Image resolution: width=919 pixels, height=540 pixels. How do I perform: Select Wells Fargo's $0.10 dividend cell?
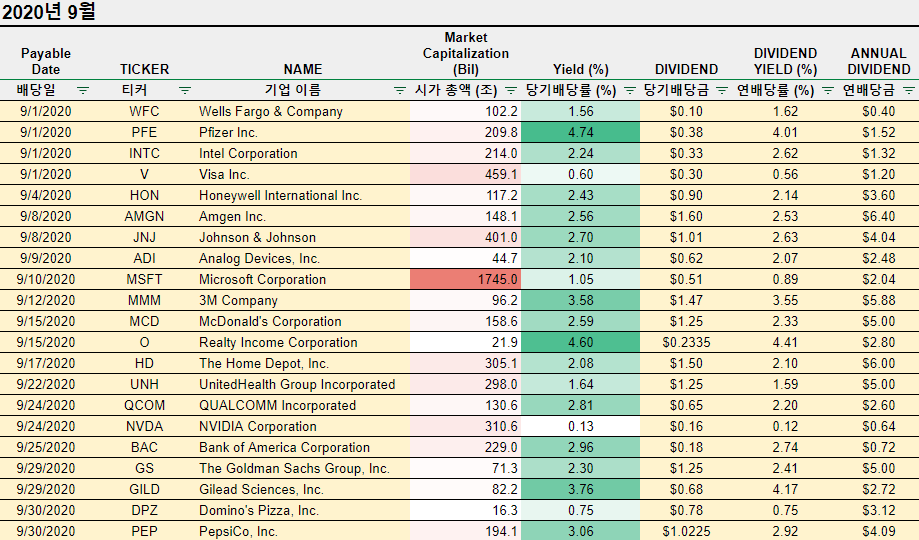686,111
